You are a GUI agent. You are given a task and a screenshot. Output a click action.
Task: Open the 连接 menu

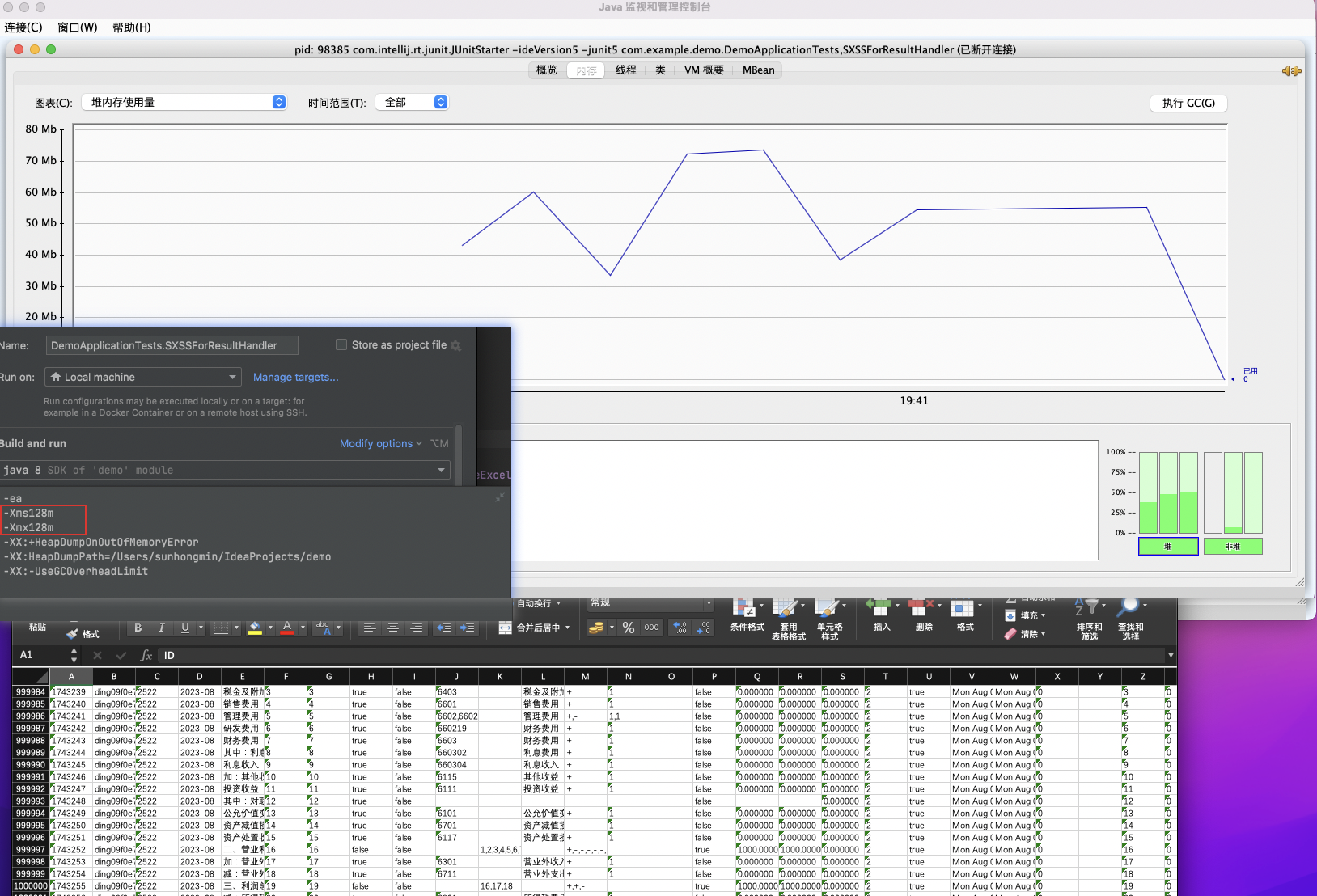[23, 27]
